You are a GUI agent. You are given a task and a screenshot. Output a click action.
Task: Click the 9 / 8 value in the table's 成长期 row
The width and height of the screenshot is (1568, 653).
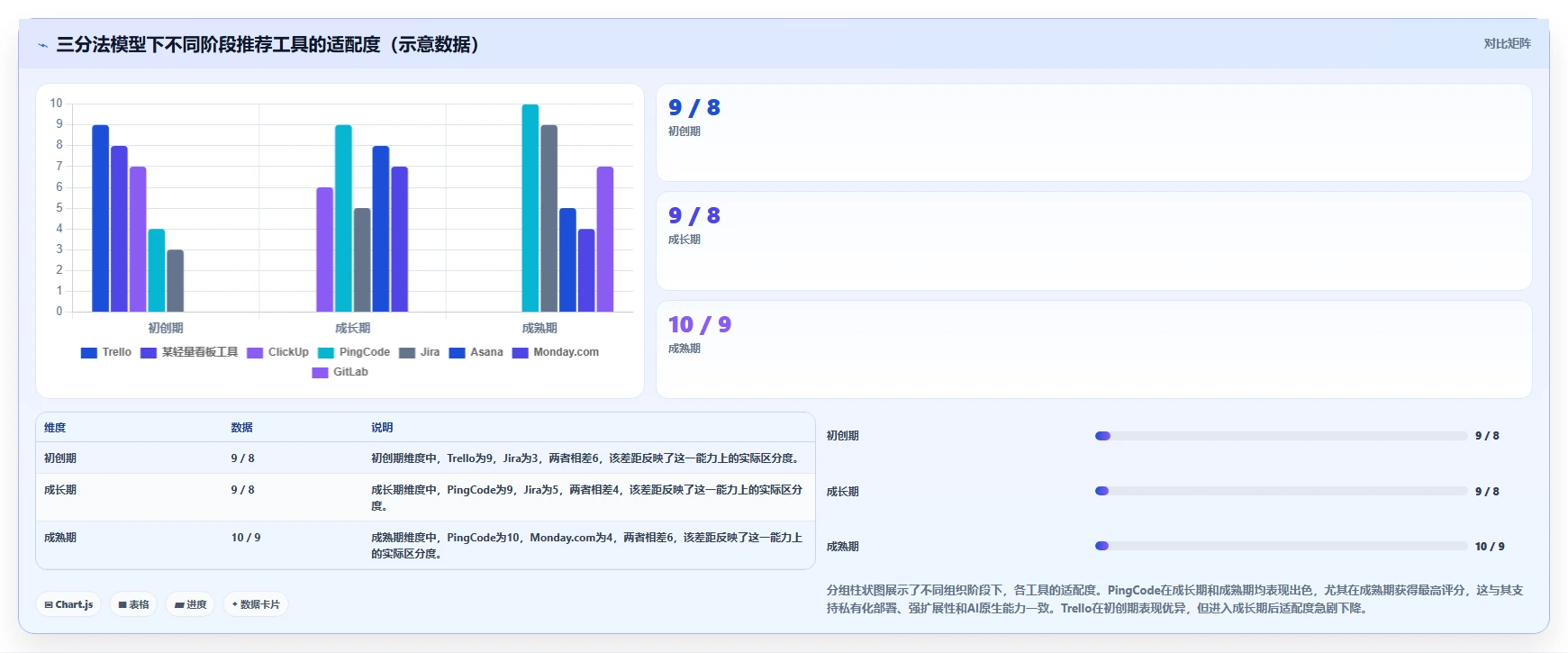(242, 490)
